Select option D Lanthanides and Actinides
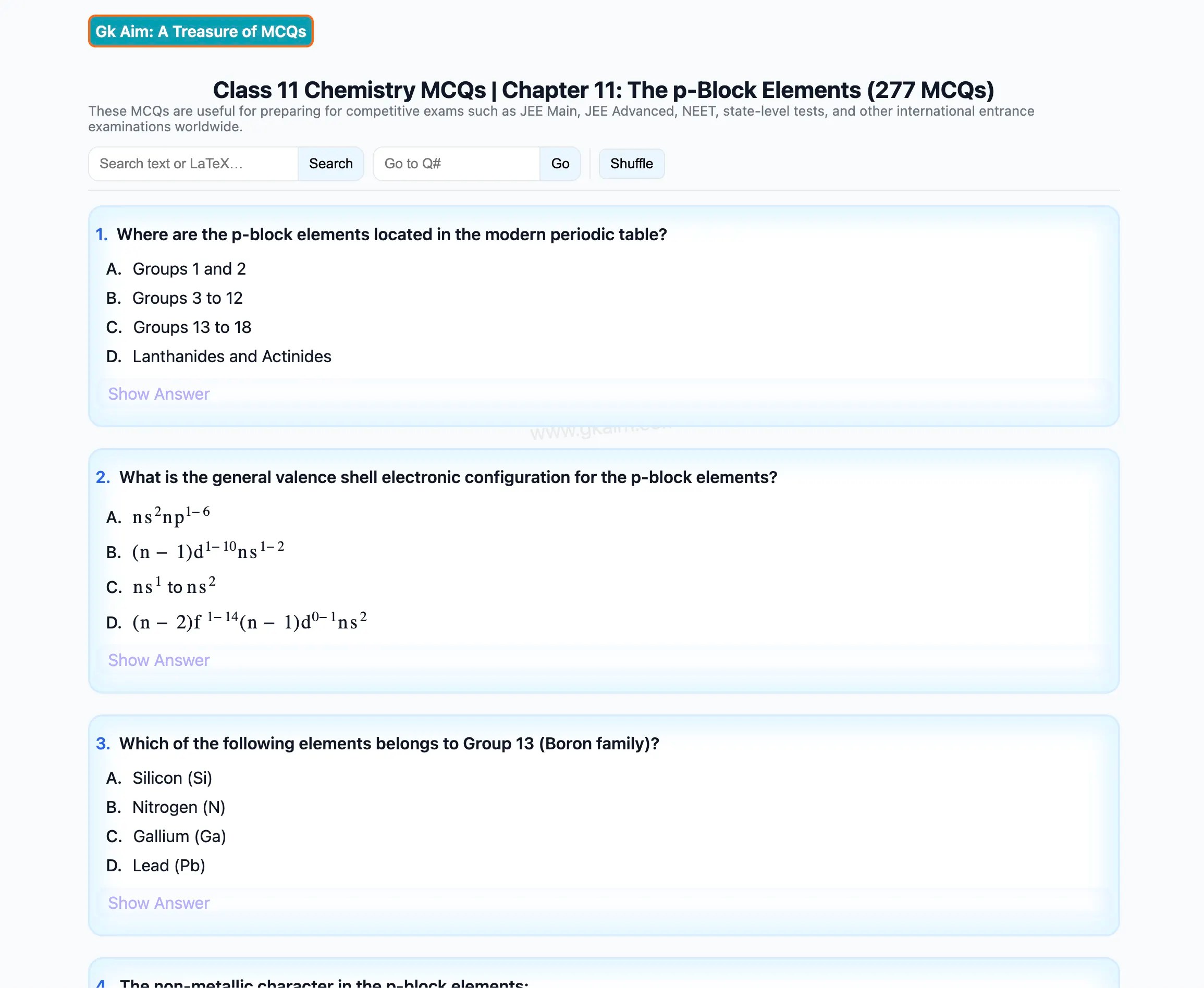 coord(232,356)
